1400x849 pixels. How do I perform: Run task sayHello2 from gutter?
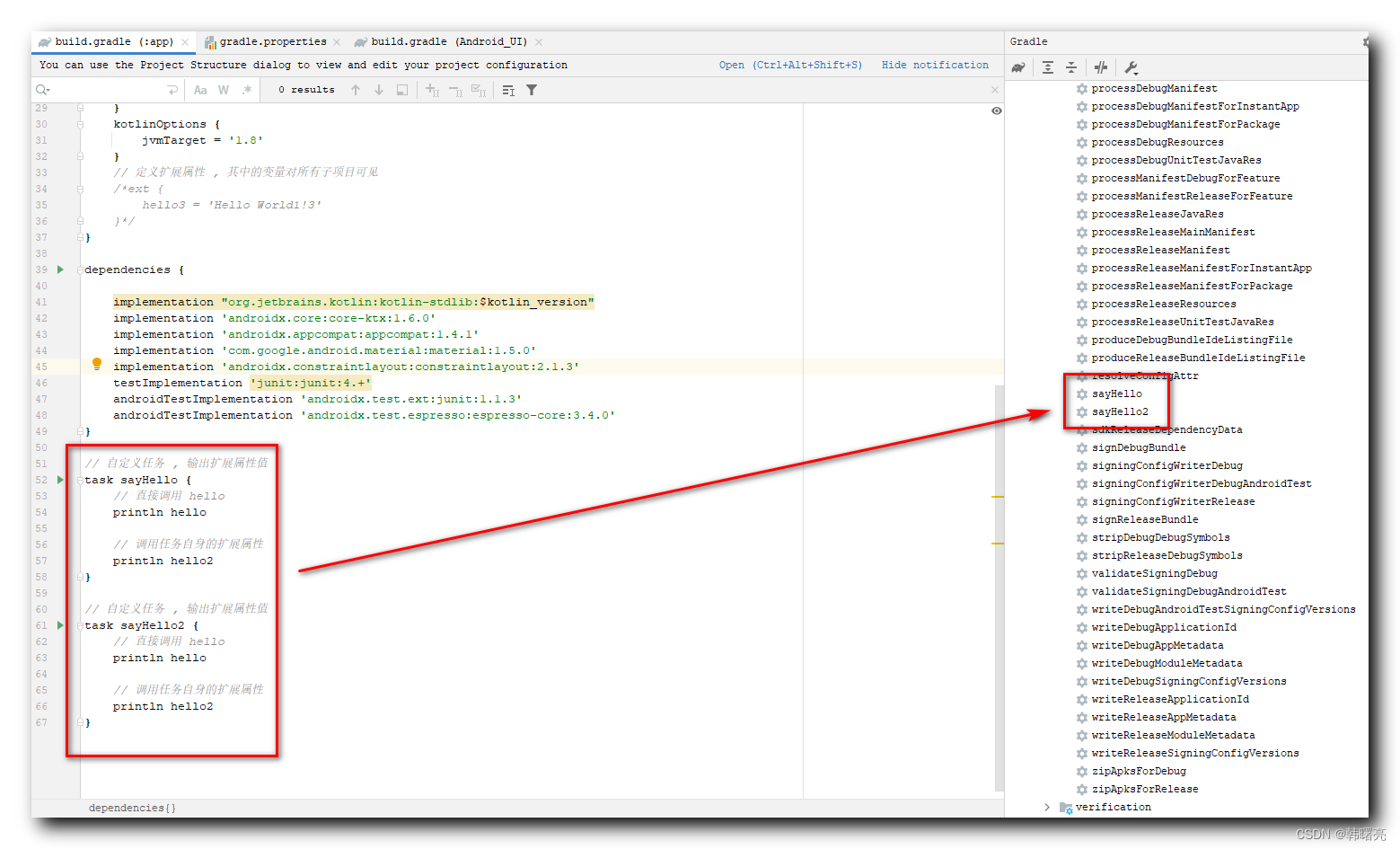tap(60, 625)
